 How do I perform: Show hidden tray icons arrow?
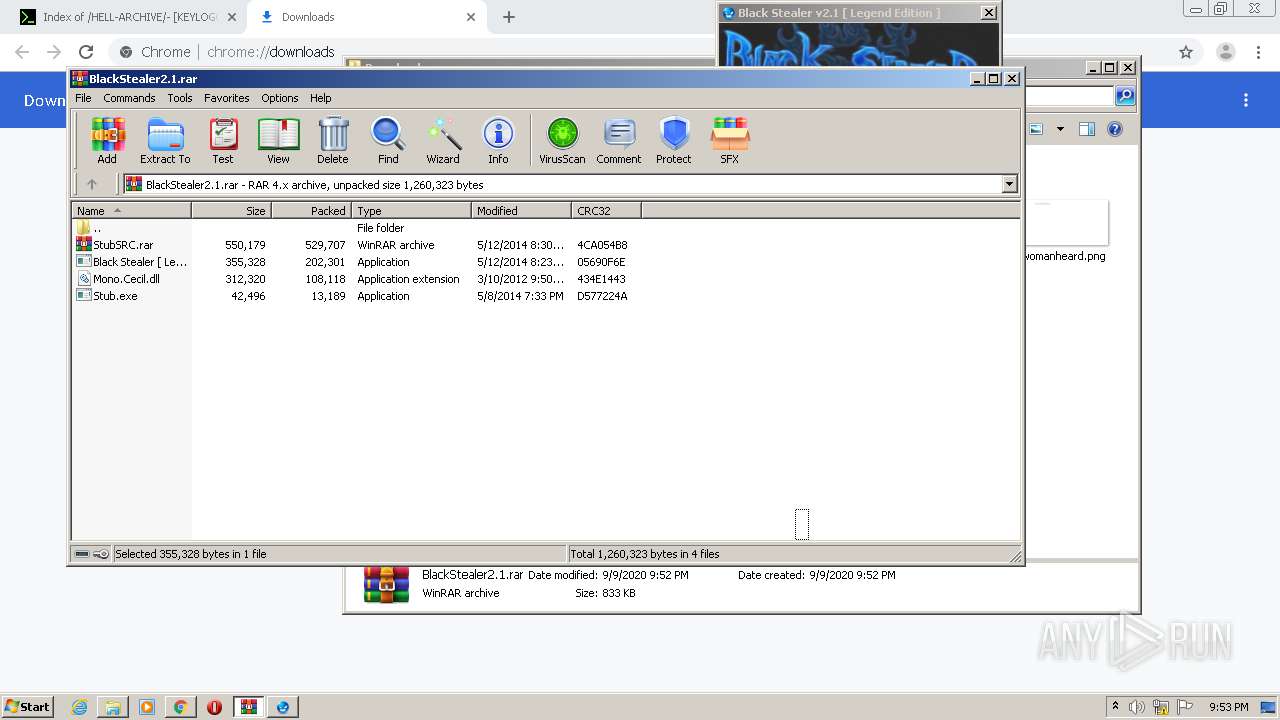pos(1116,707)
